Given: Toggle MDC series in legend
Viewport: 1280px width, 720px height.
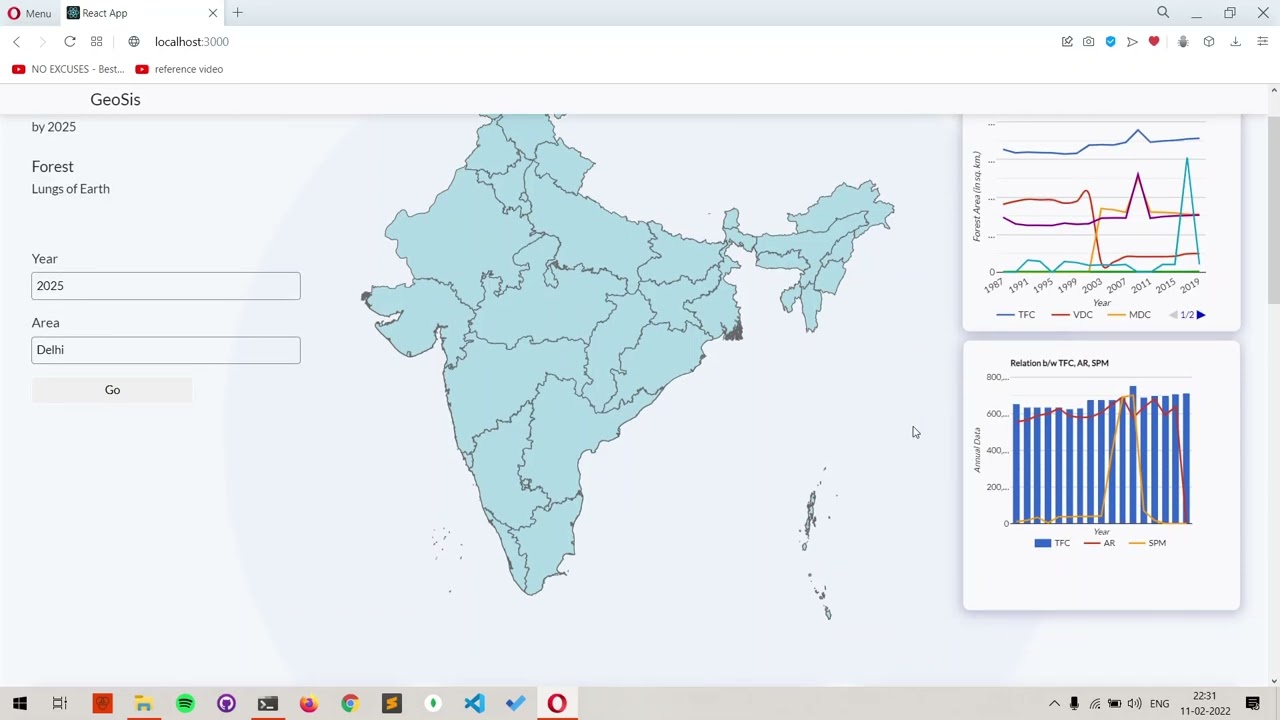Looking at the screenshot, I should 1129,315.
